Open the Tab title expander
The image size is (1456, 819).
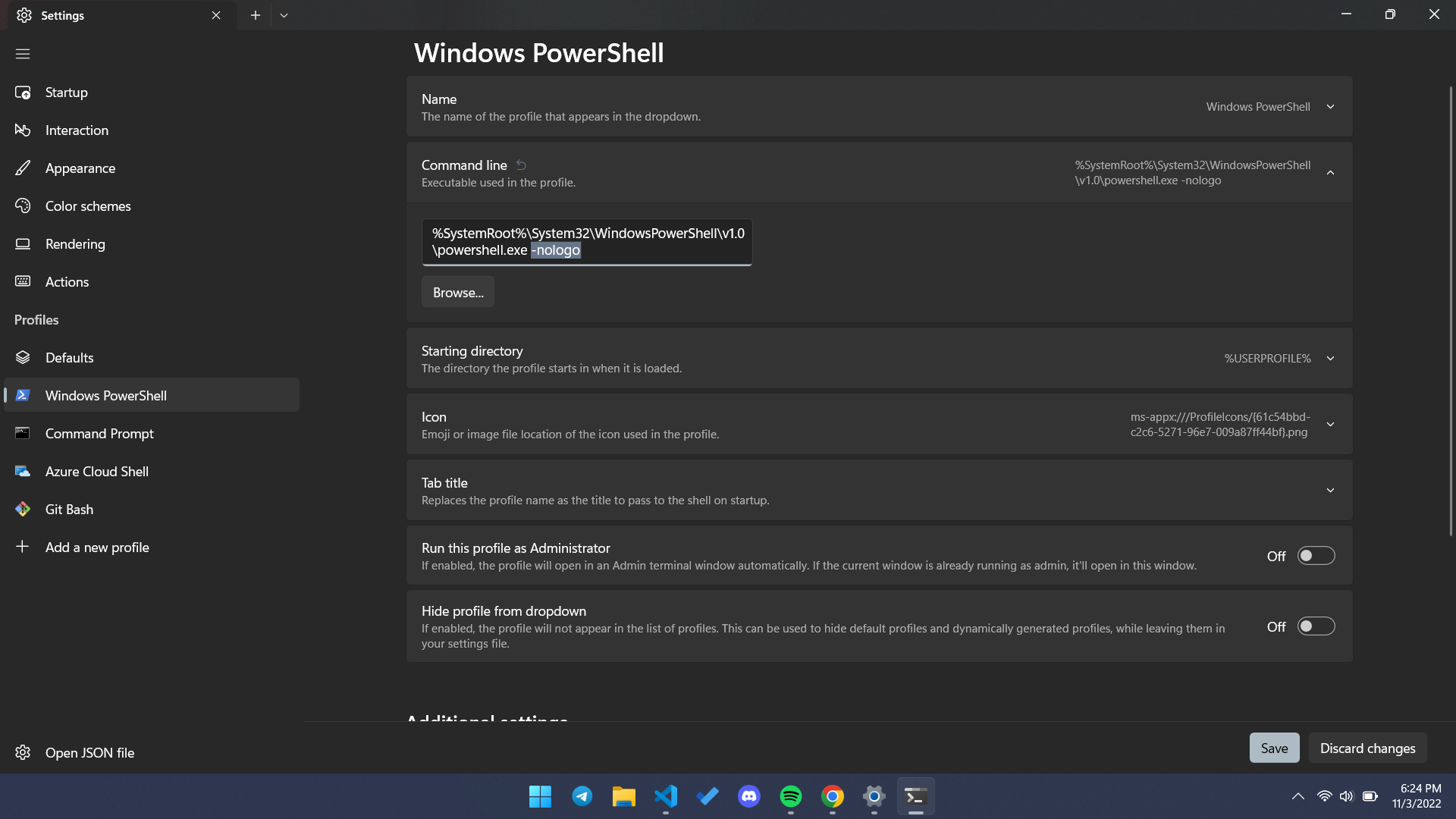click(1332, 491)
